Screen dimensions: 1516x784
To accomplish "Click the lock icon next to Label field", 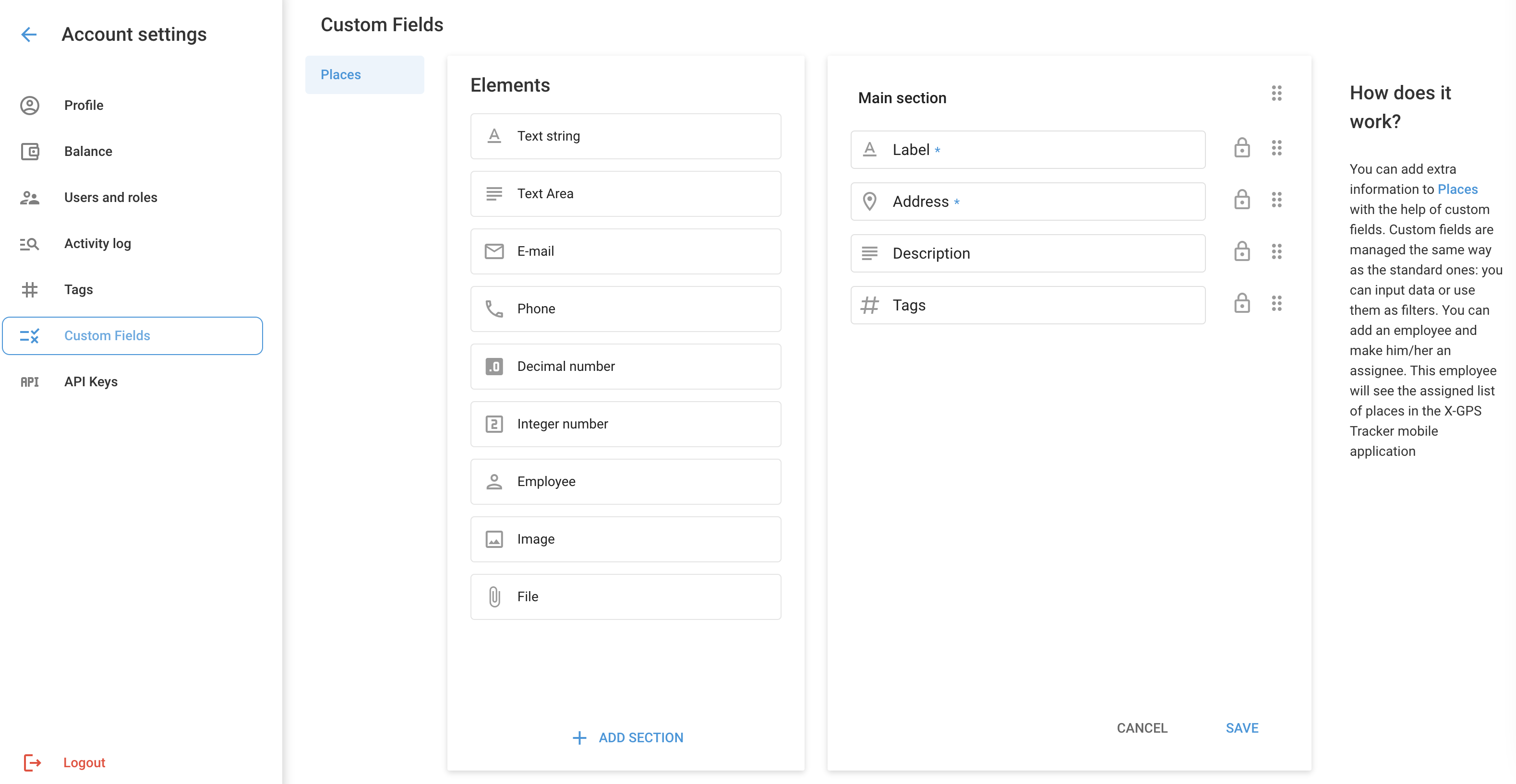I will coord(1242,148).
